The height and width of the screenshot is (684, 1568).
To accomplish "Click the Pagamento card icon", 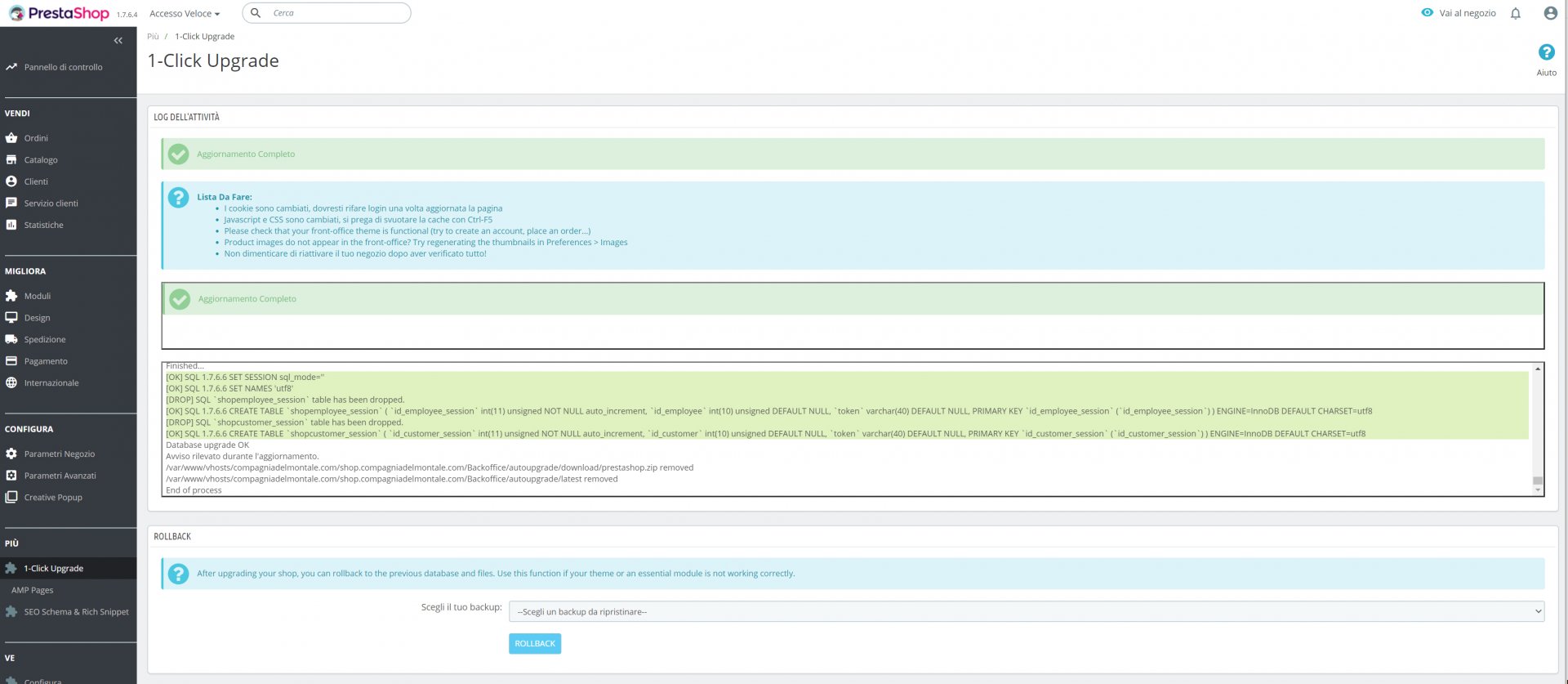I will pyautogui.click(x=11, y=361).
